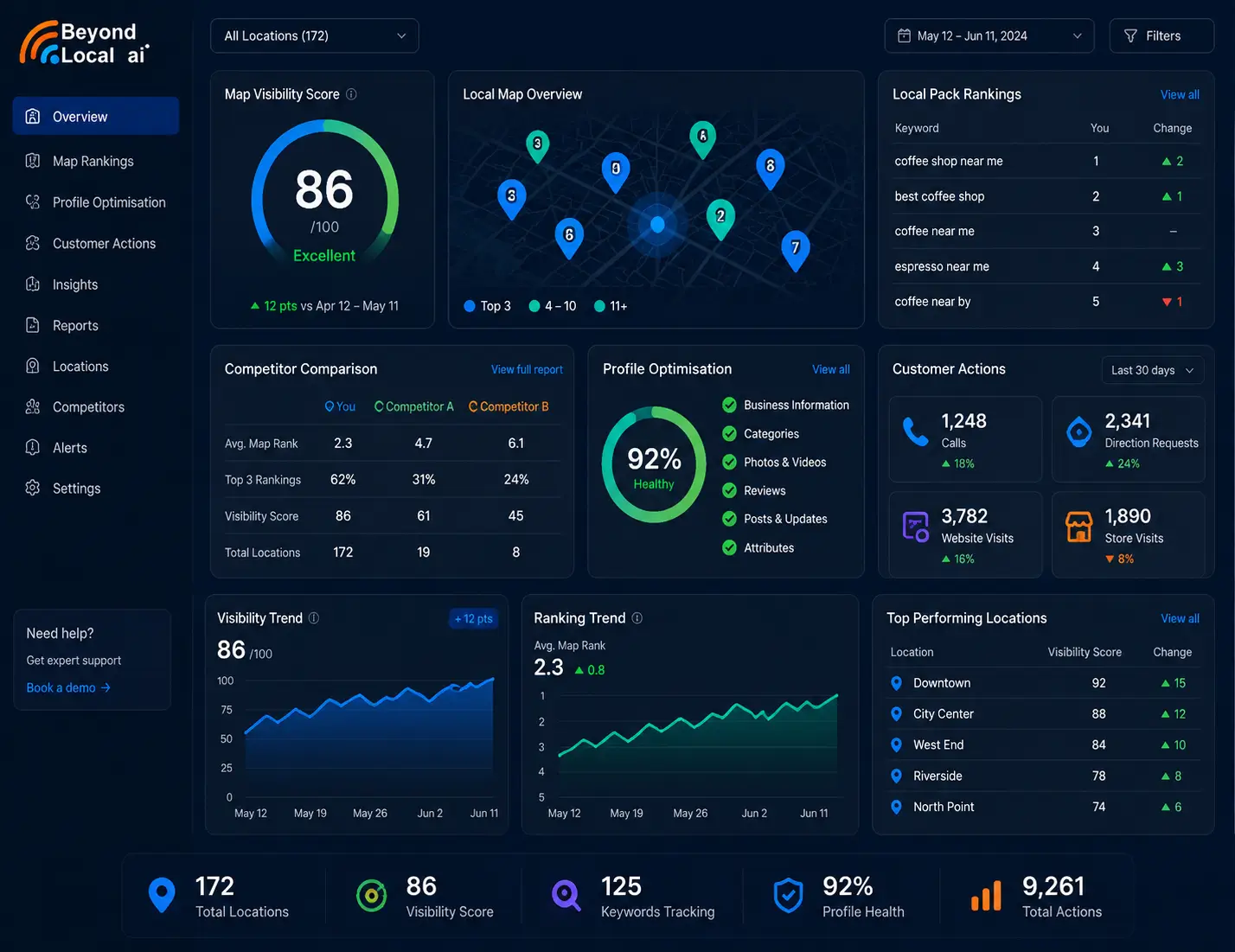
Task: Click the Ranking Trend info icon
Action: point(637,618)
